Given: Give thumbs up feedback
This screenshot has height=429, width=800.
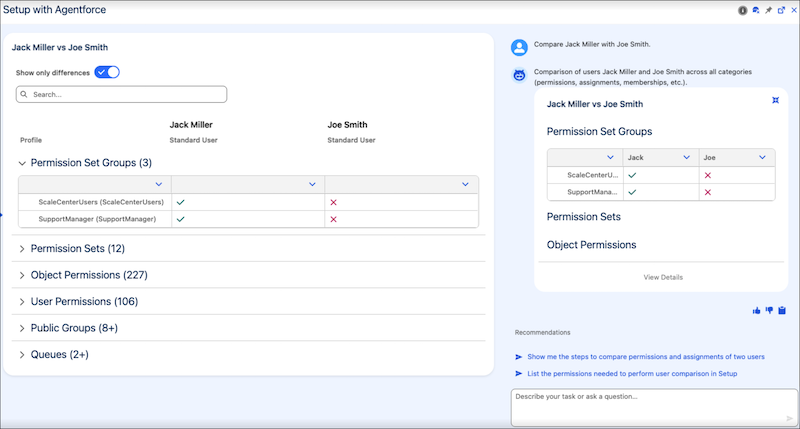Looking at the screenshot, I should click(756, 311).
